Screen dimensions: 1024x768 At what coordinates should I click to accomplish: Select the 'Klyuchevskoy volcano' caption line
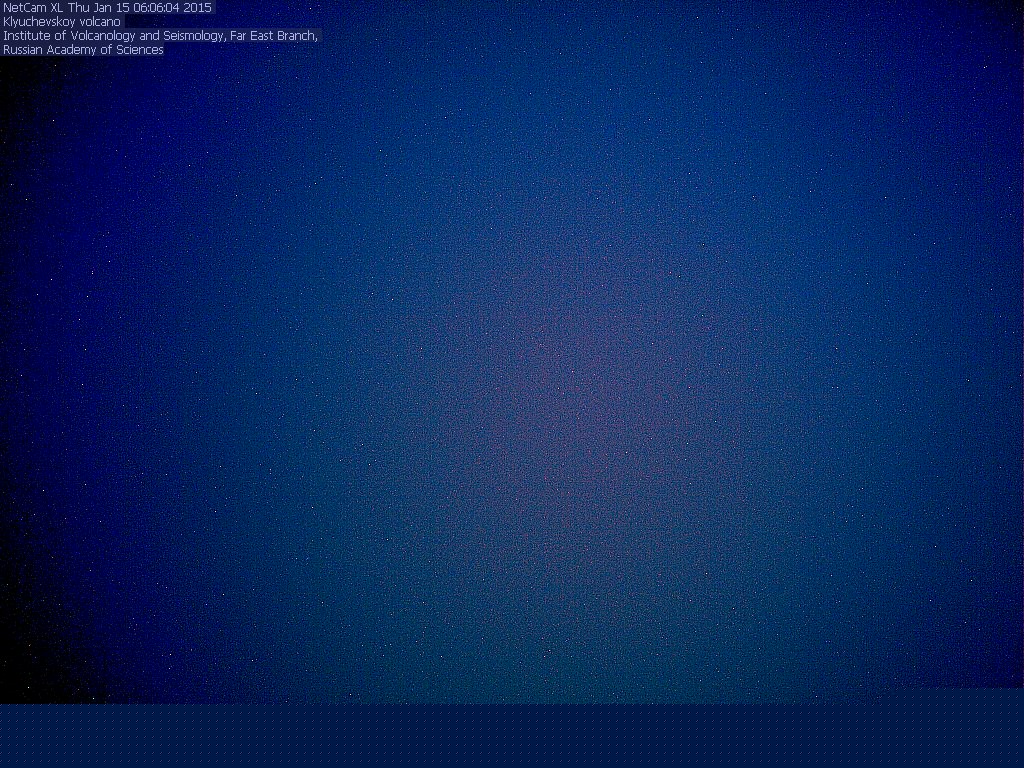tap(61, 22)
